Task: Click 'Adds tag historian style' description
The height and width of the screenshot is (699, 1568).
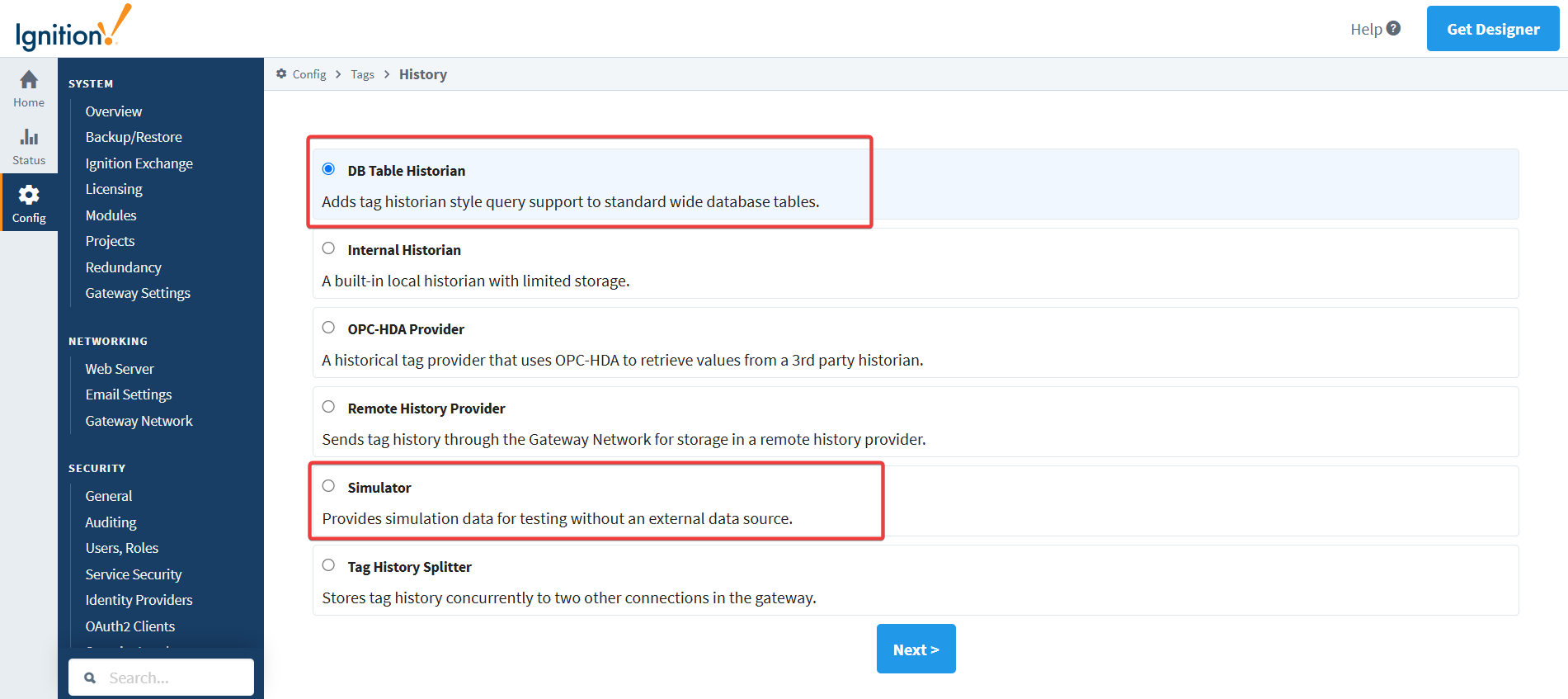Action: pos(571,202)
